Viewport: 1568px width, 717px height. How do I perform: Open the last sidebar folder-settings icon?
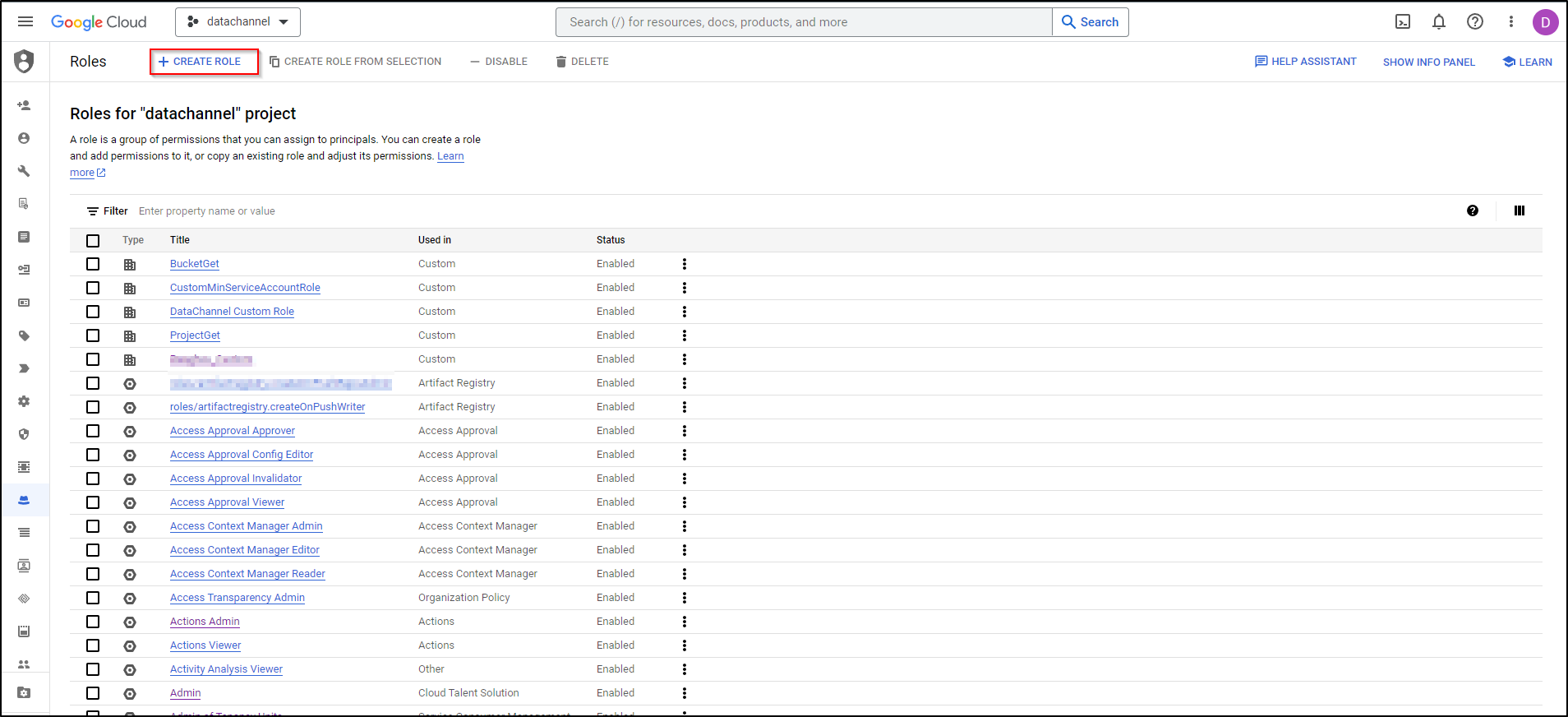[24, 693]
